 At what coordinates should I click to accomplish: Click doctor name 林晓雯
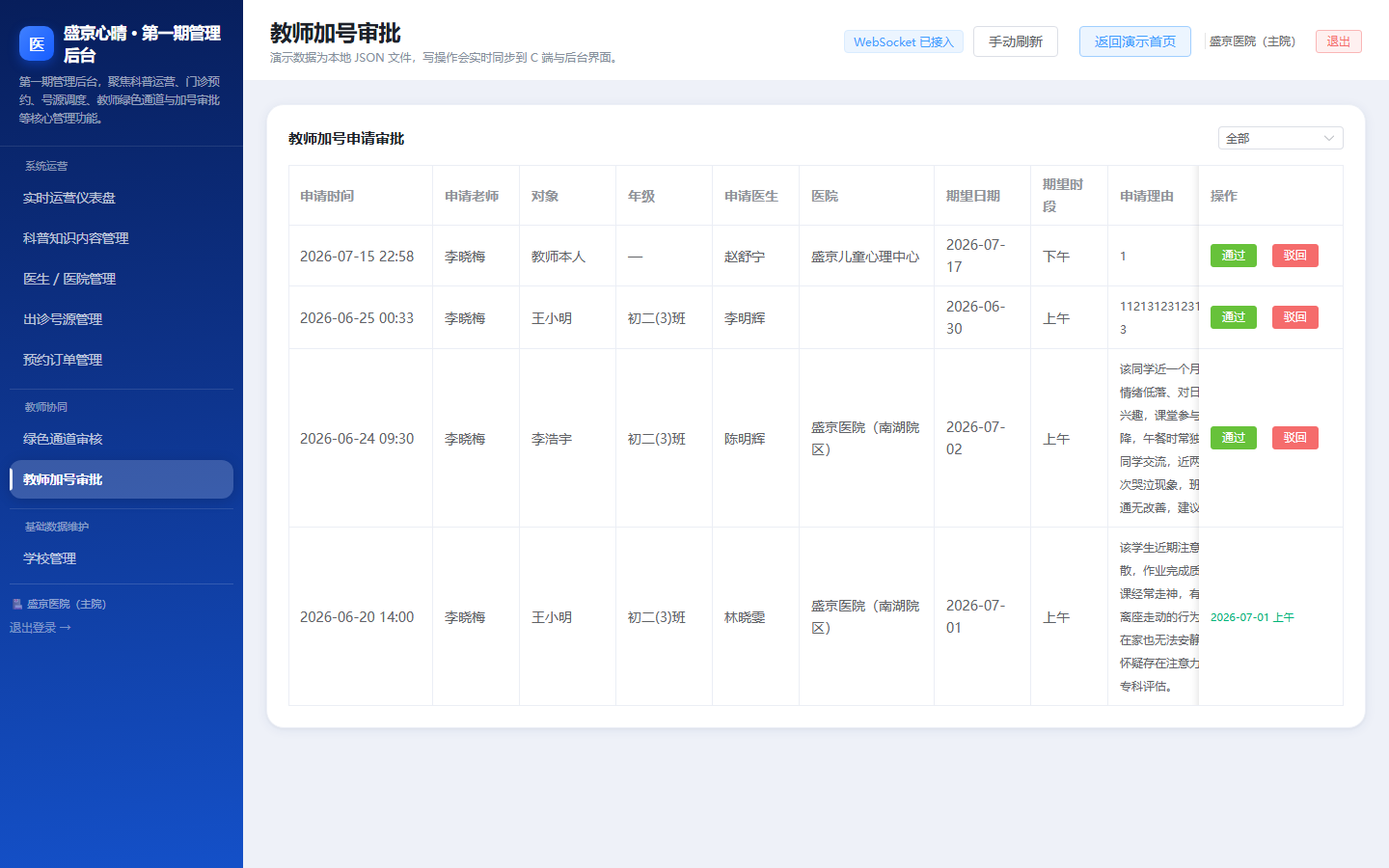(x=745, y=617)
